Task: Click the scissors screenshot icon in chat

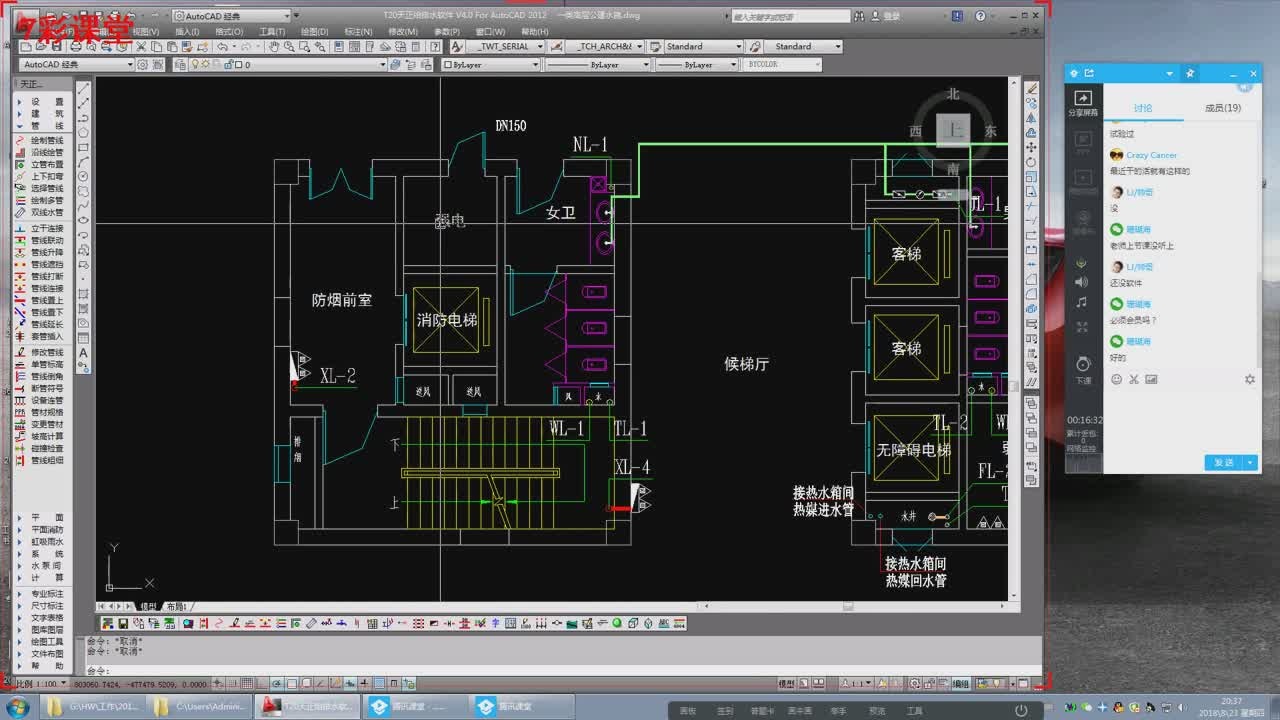Action: (1134, 380)
